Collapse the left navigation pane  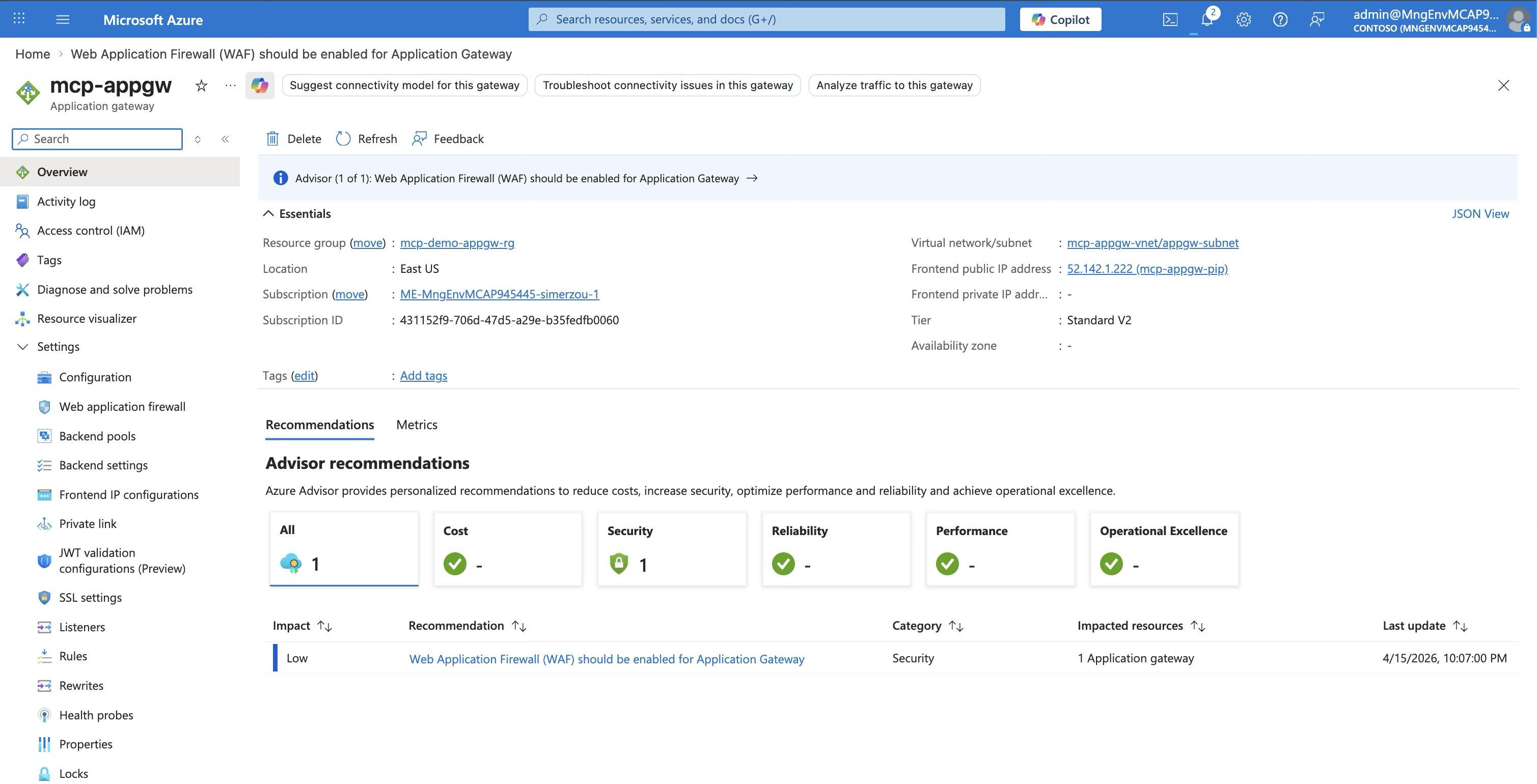tap(226, 138)
